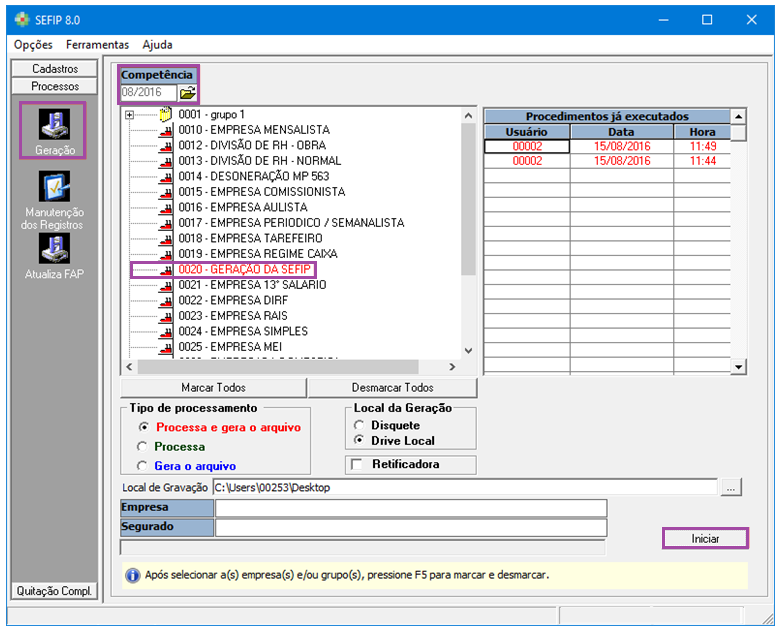The width and height of the screenshot is (781, 632).
Task: Click factory icon beside 0012 DIVISÃO DE RH - OBRA
Action: 166,146
